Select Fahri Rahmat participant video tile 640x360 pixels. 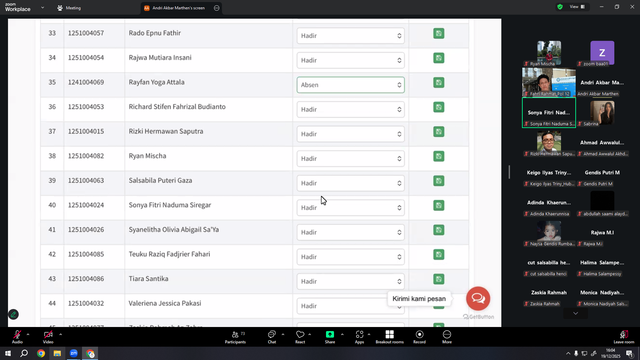point(549,82)
